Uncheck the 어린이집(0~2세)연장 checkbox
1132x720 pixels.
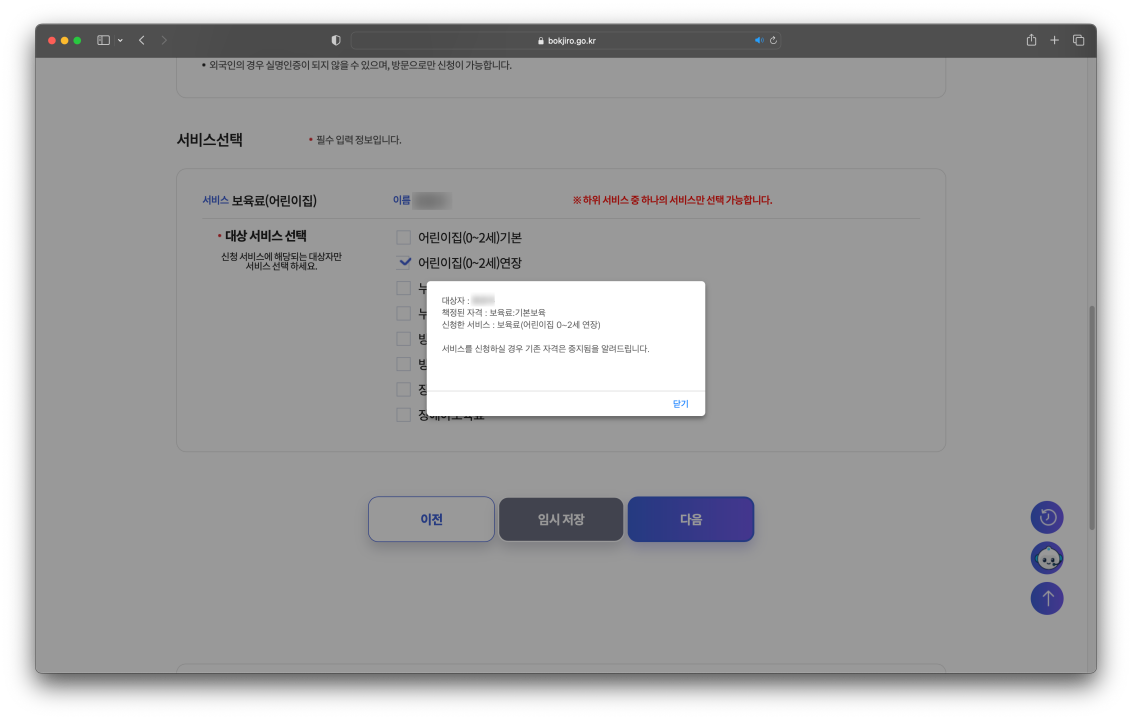coord(403,262)
